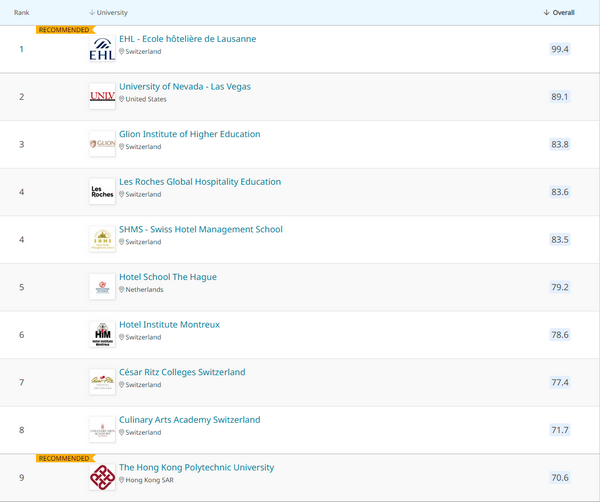Sort the table by University column
This screenshot has width=600, height=502.
pyautogui.click(x=108, y=13)
